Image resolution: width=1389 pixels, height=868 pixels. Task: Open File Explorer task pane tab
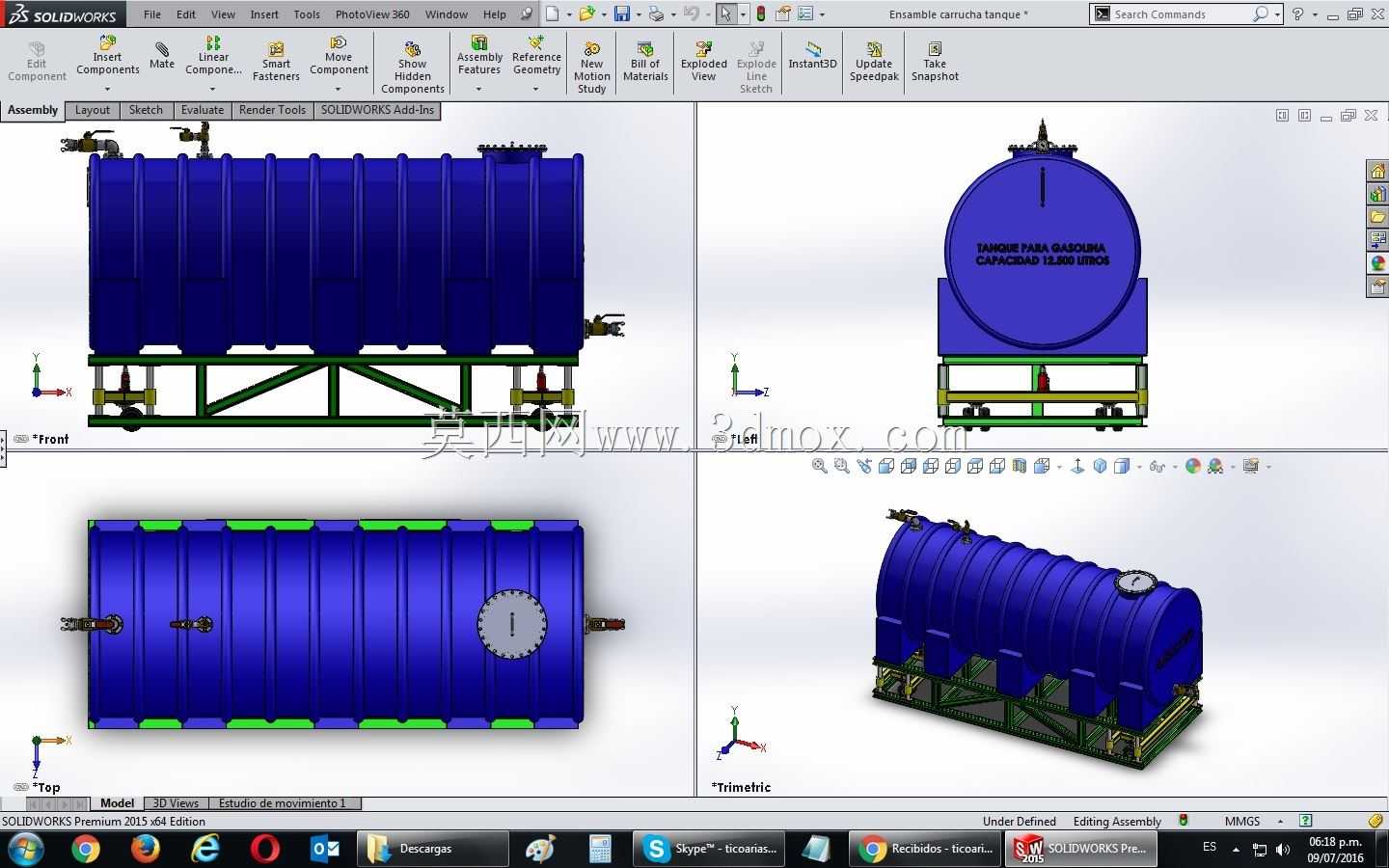point(1377,217)
